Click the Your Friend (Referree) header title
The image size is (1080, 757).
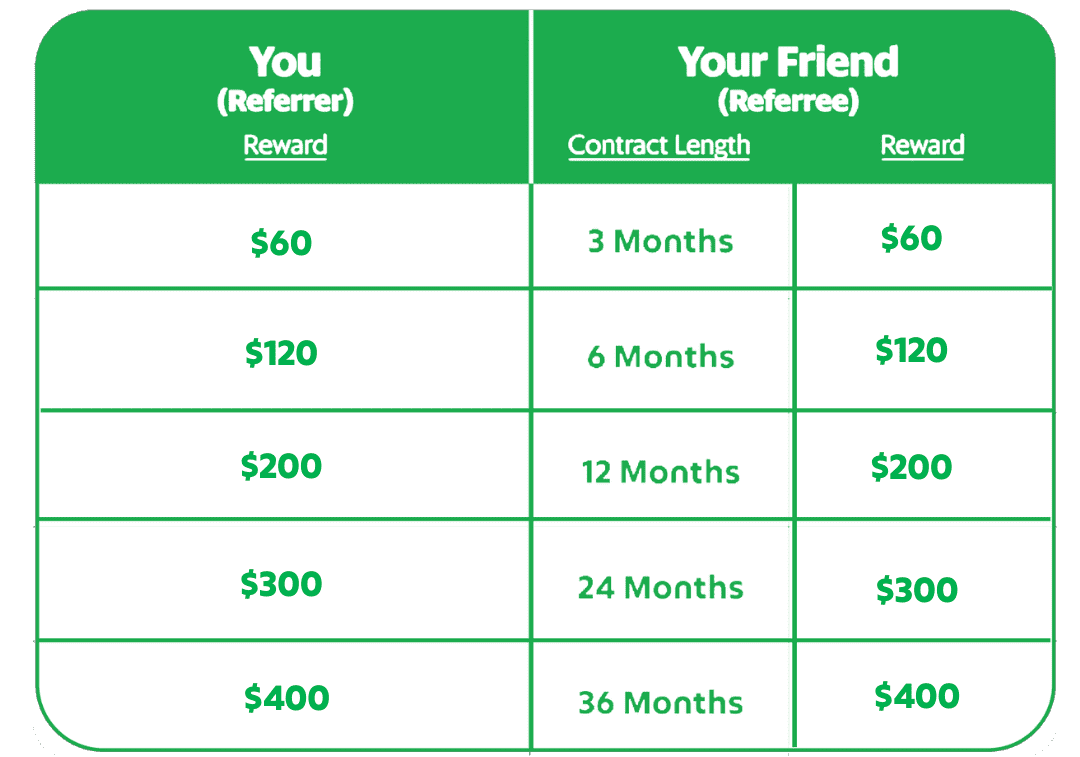tap(788, 80)
